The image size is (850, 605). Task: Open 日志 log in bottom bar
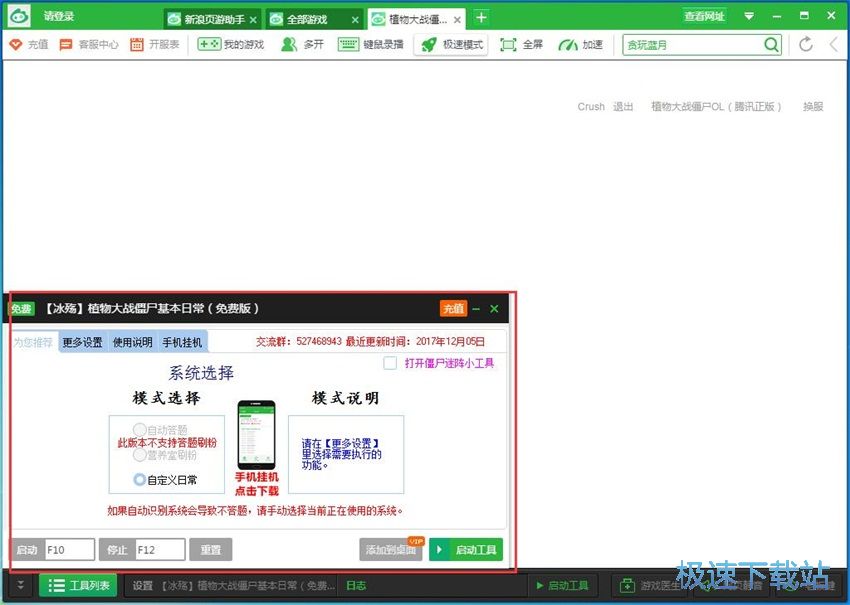point(356,586)
